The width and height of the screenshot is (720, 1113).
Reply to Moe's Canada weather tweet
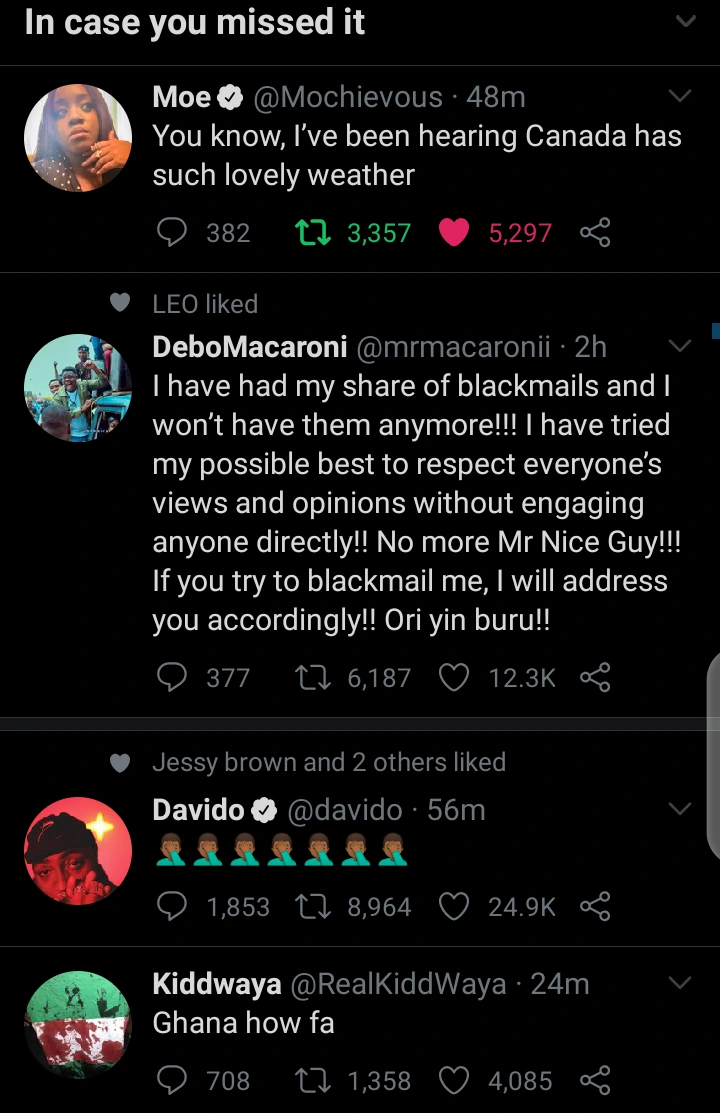pos(174,233)
